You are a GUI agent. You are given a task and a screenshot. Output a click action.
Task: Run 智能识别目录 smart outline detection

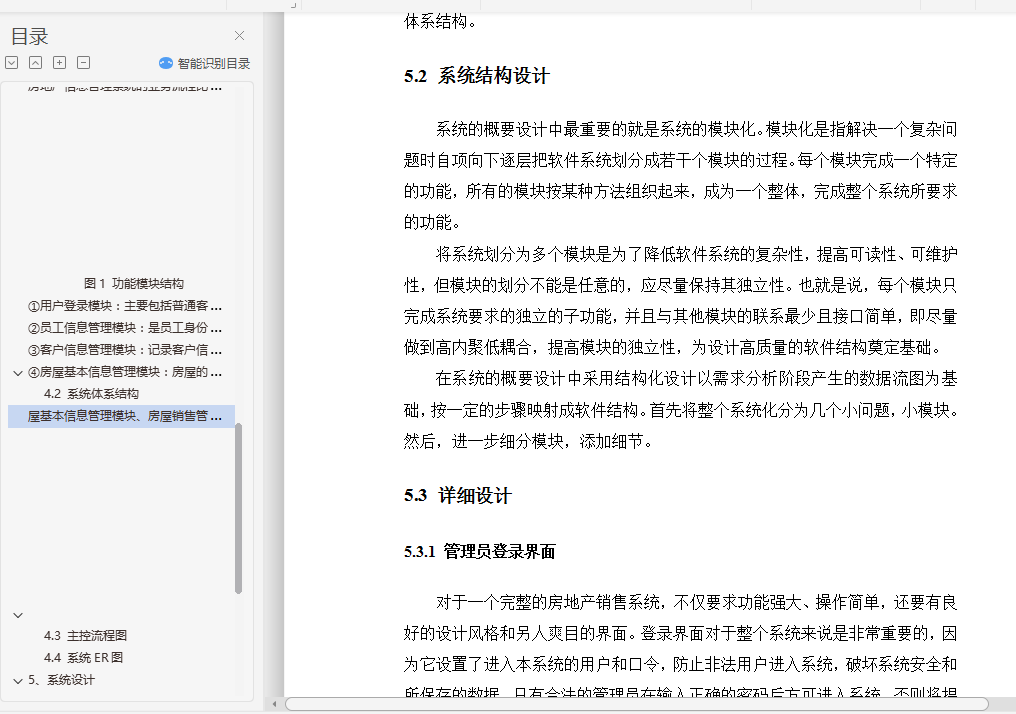click(205, 63)
